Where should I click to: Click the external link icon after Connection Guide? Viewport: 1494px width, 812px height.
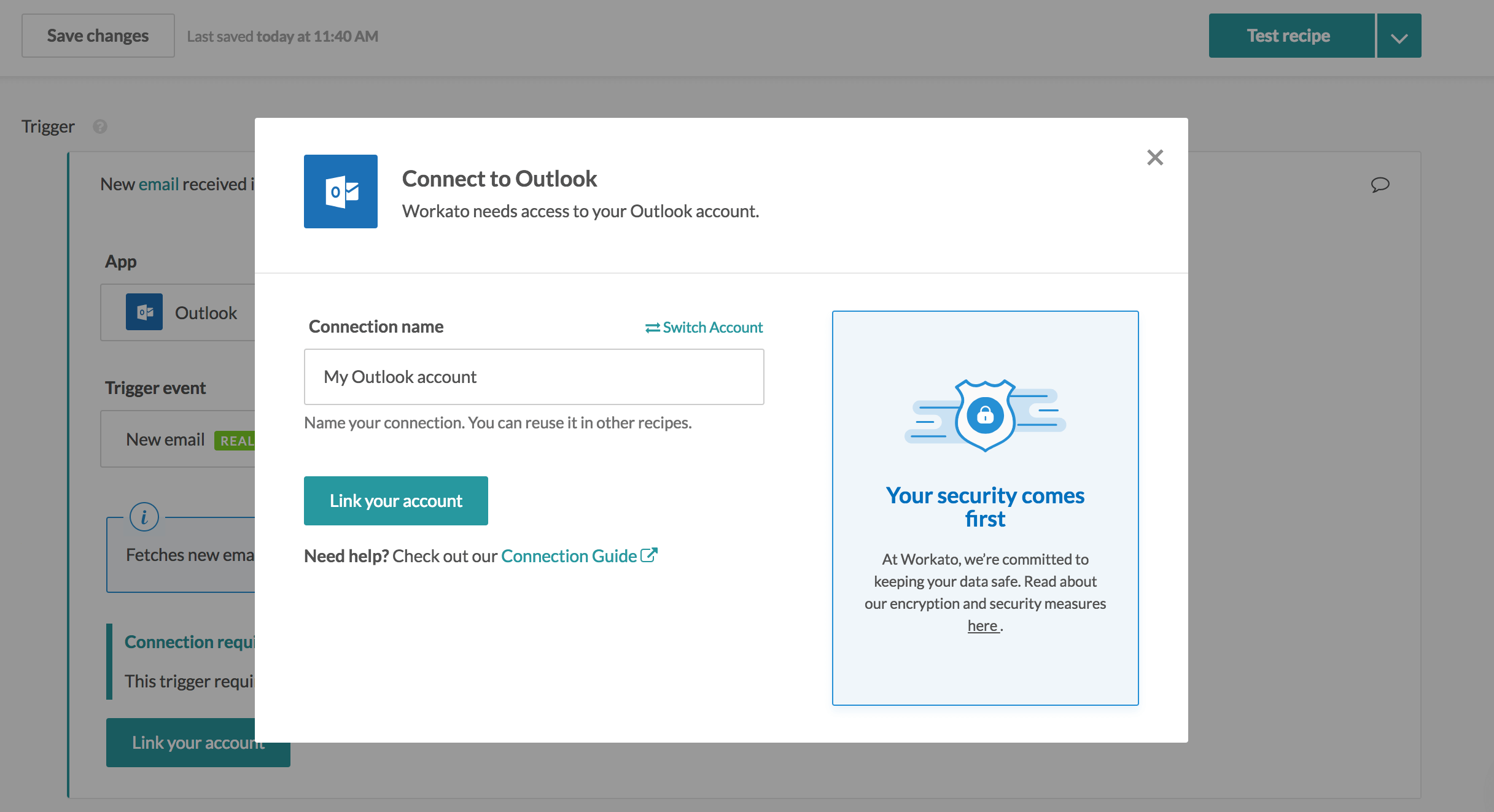650,554
